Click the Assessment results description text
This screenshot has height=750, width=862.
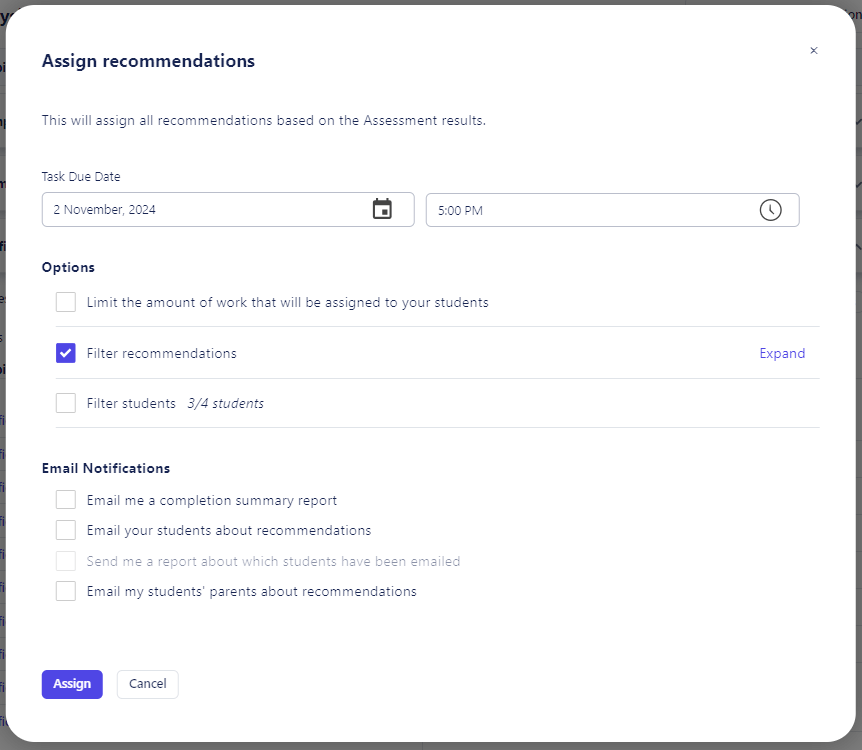(264, 120)
